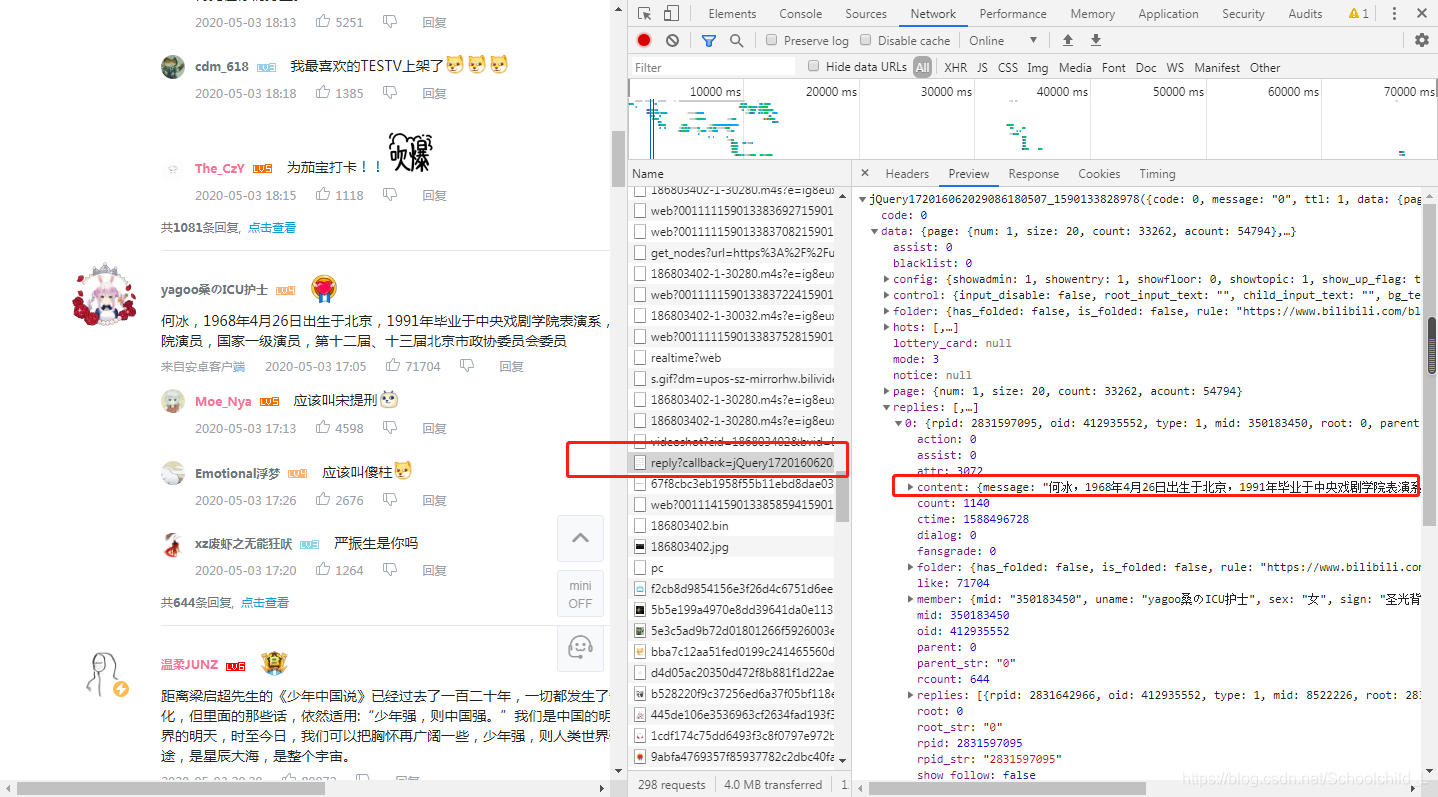Image resolution: width=1438 pixels, height=797 pixels.
Task: Enable Preserve log checkbox
Action: [771, 40]
